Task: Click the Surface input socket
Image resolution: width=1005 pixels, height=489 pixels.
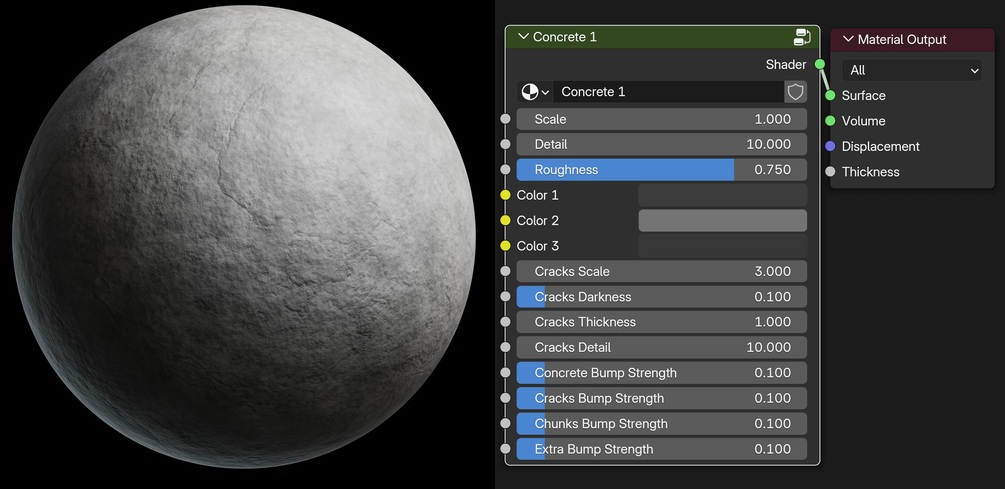Action: (x=831, y=95)
